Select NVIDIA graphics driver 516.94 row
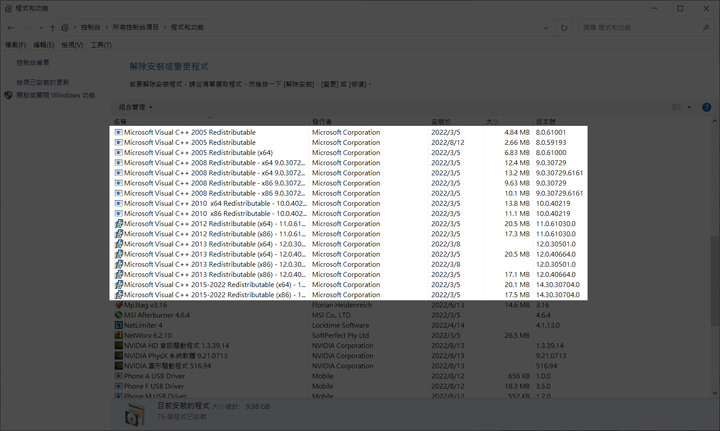This screenshot has height=431, width=720. (349, 366)
